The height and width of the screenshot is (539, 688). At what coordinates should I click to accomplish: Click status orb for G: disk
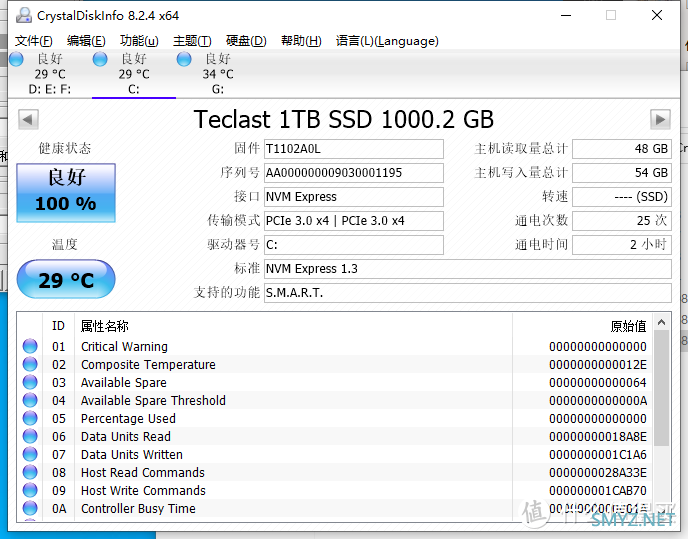(184, 59)
